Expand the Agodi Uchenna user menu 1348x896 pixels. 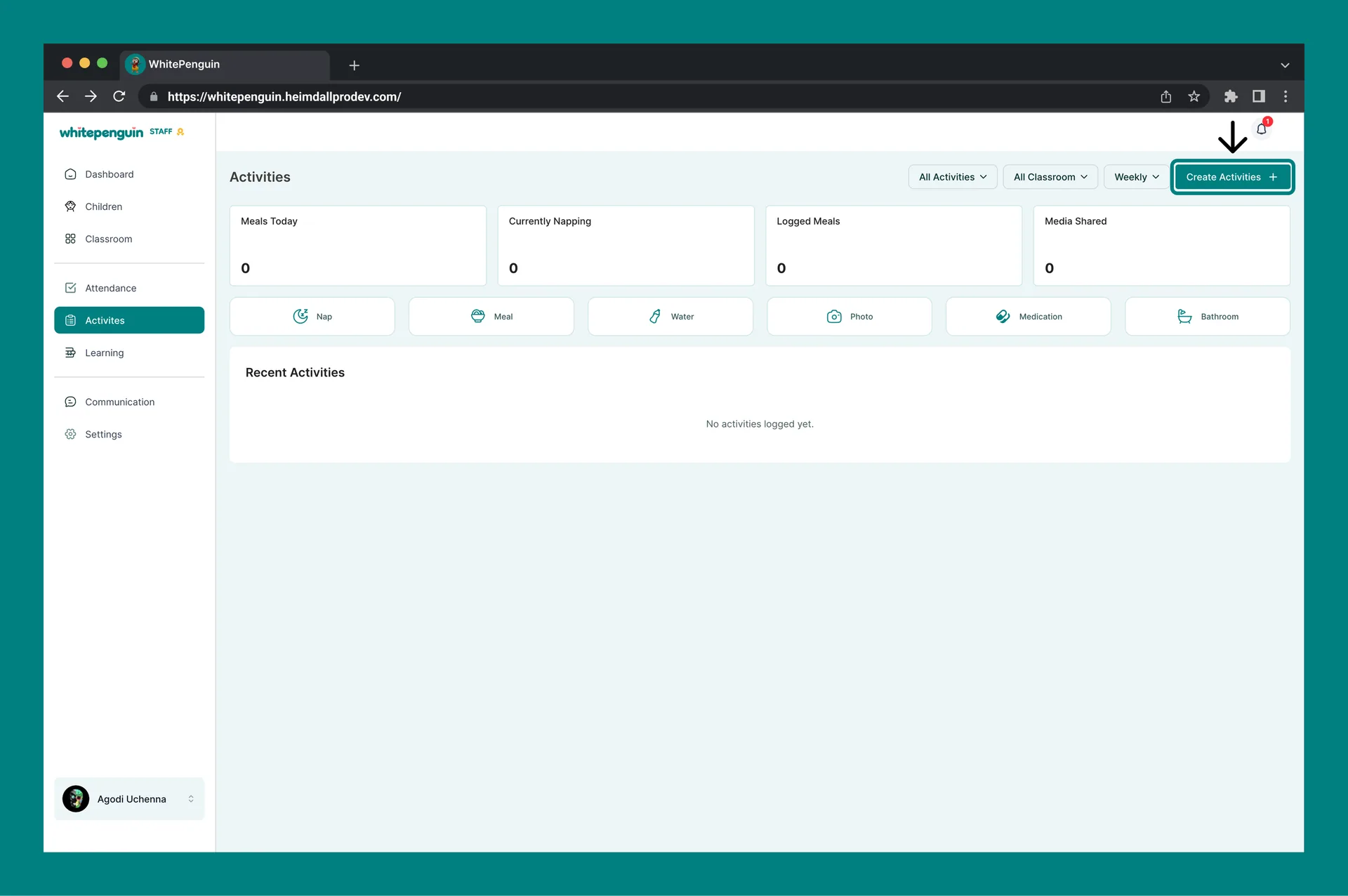coord(129,799)
